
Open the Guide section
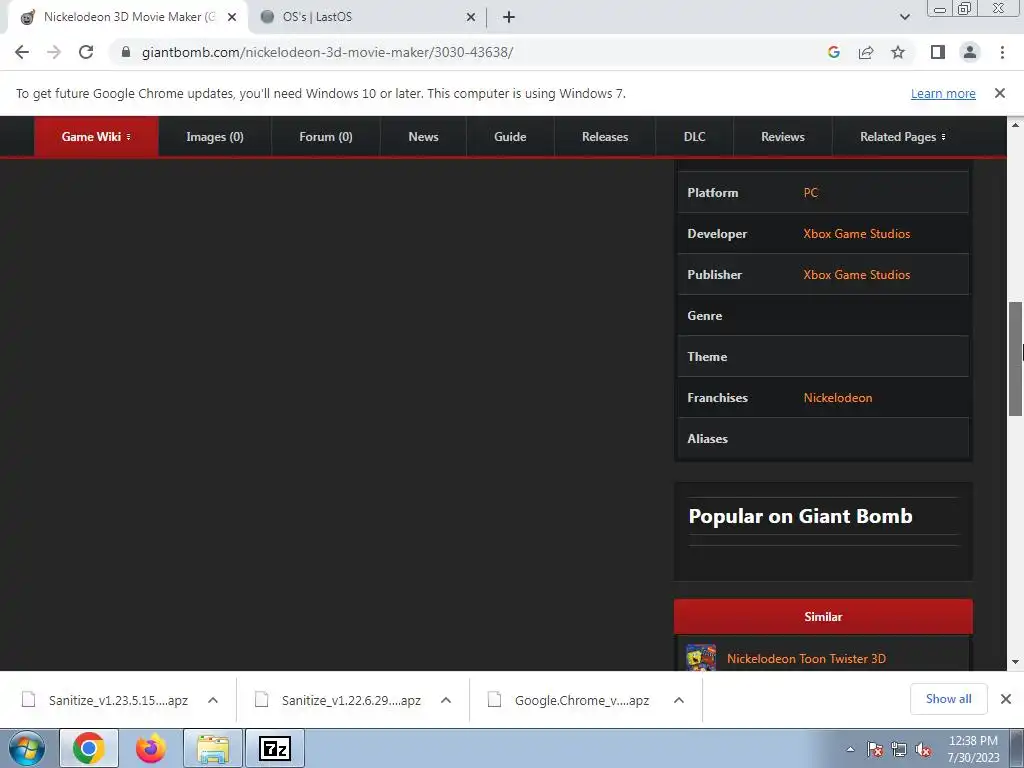coord(510,136)
